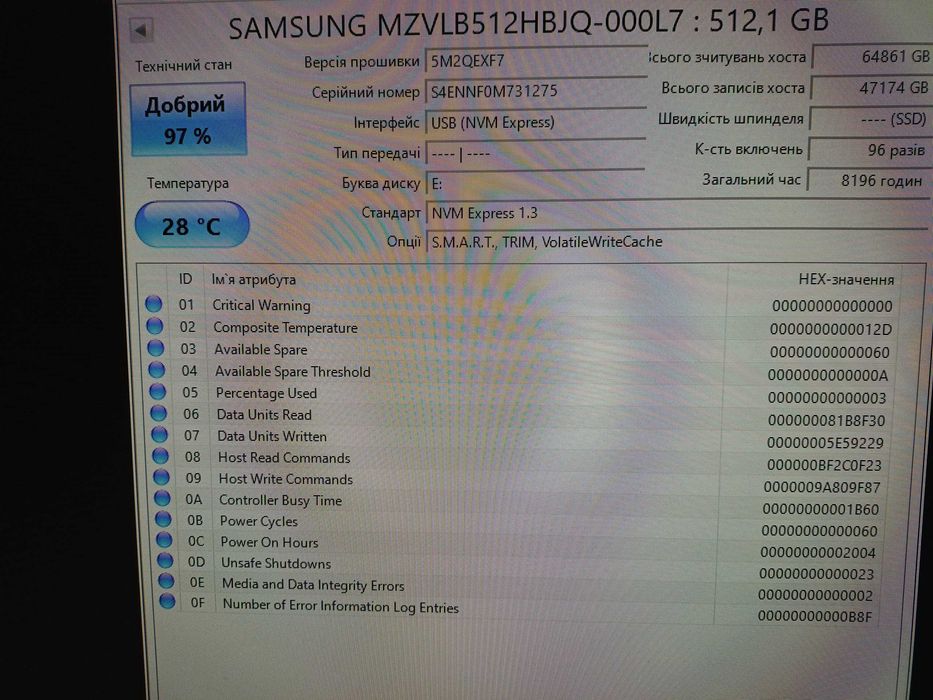Click the status dot for Power Cycles
This screenshot has width=933, height=700.
(163, 518)
